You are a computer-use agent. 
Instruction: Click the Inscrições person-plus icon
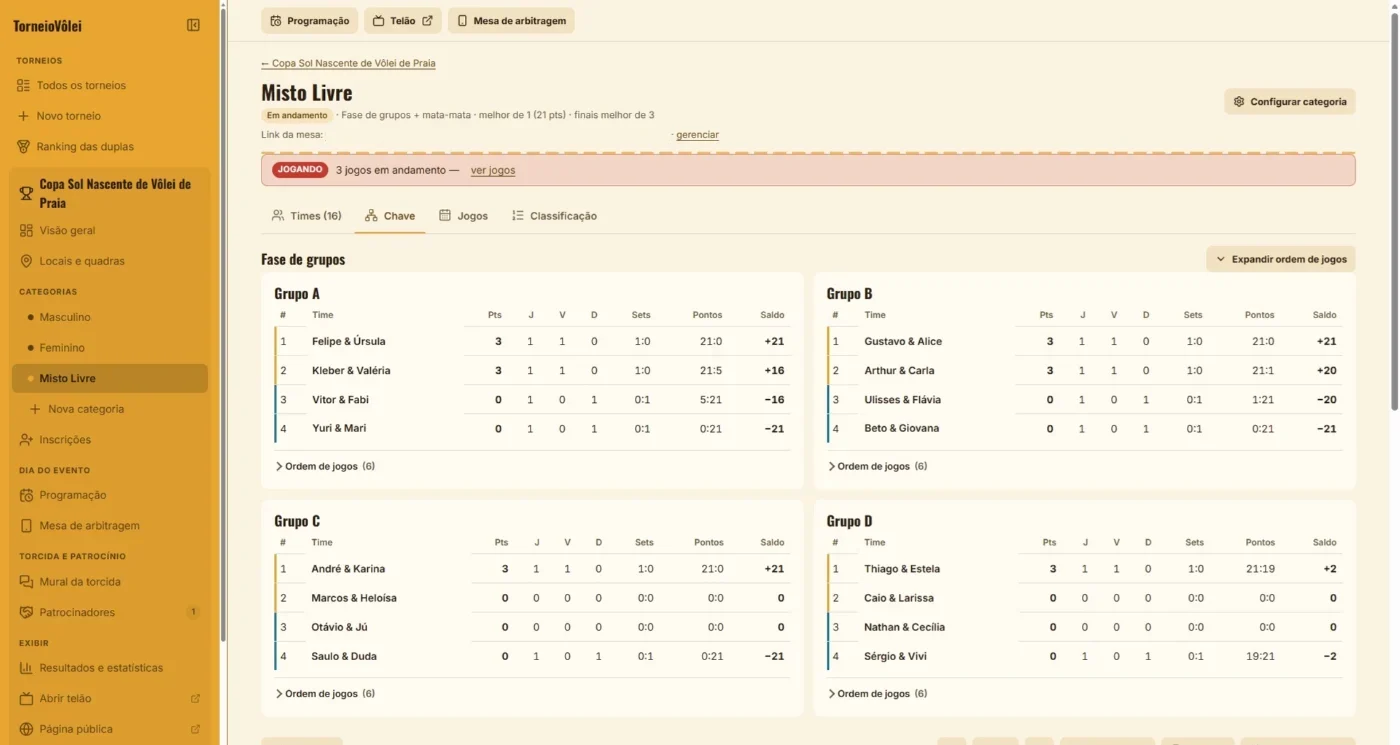tap(26, 439)
